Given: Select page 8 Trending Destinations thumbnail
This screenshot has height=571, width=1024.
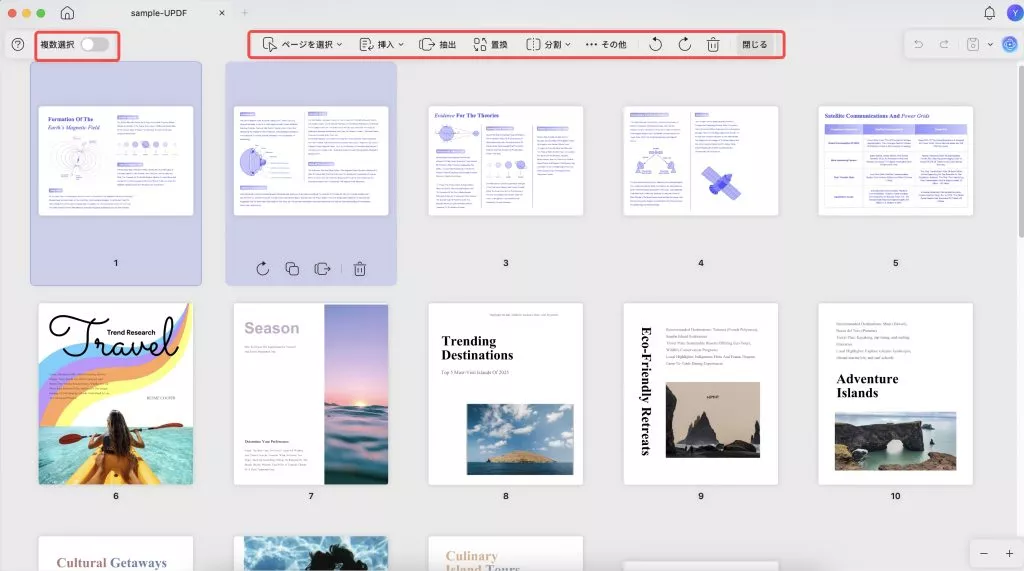Looking at the screenshot, I should (505, 394).
